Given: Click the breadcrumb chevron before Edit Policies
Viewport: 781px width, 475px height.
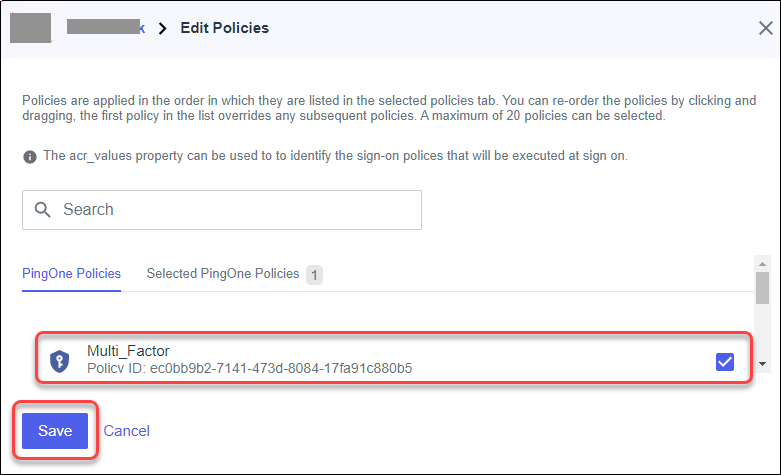Looking at the screenshot, I should [x=162, y=28].
